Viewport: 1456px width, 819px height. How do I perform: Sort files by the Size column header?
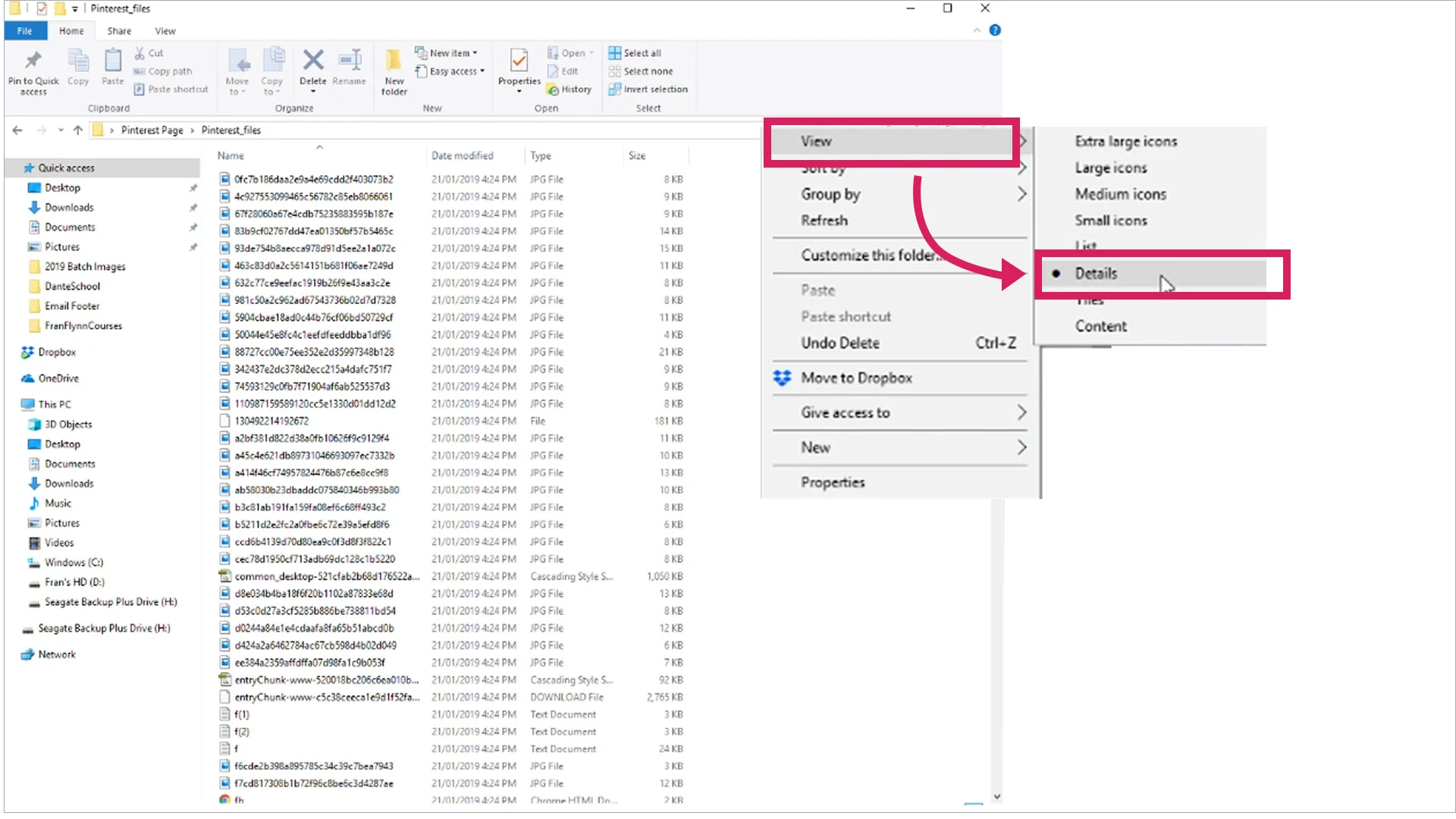pos(637,155)
